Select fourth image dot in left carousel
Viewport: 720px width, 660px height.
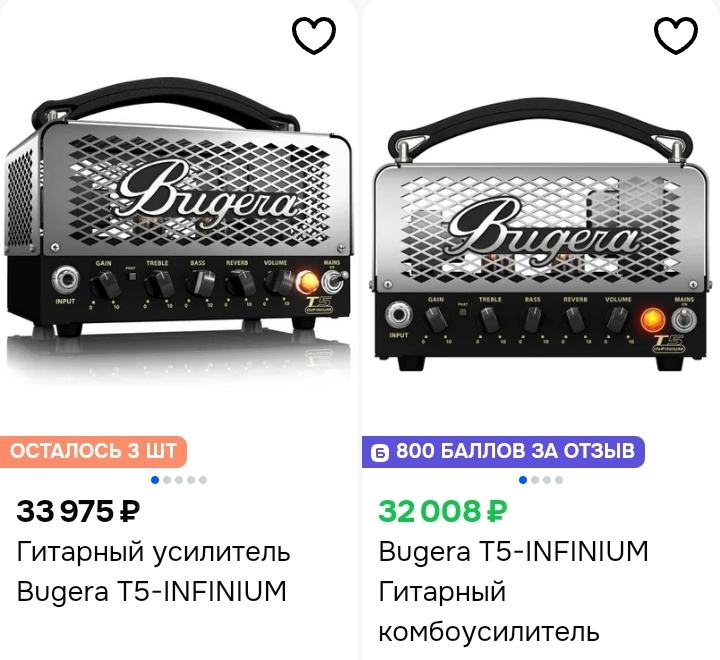(x=191, y=480)
